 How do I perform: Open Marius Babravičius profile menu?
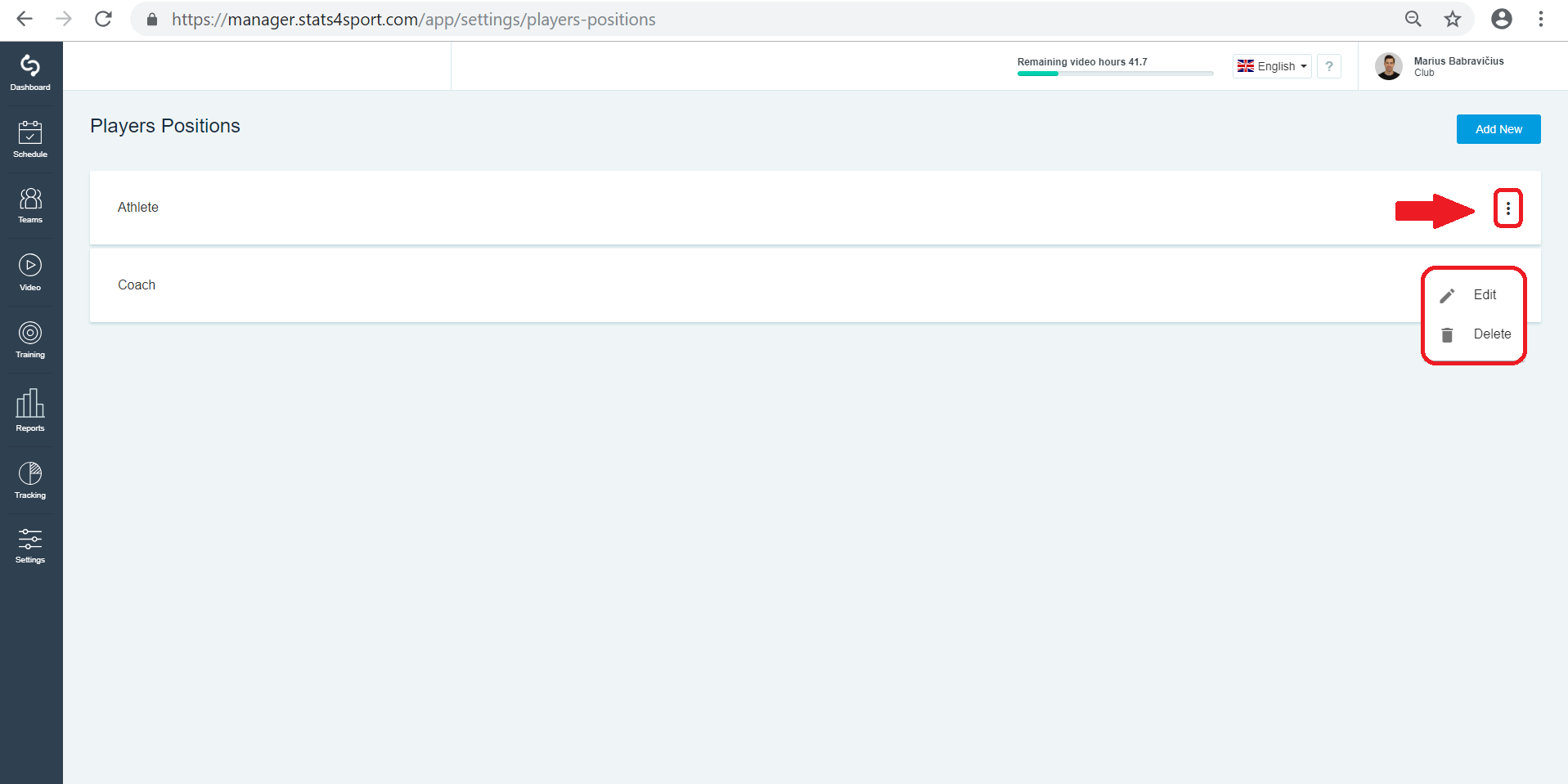point(1441,66)
